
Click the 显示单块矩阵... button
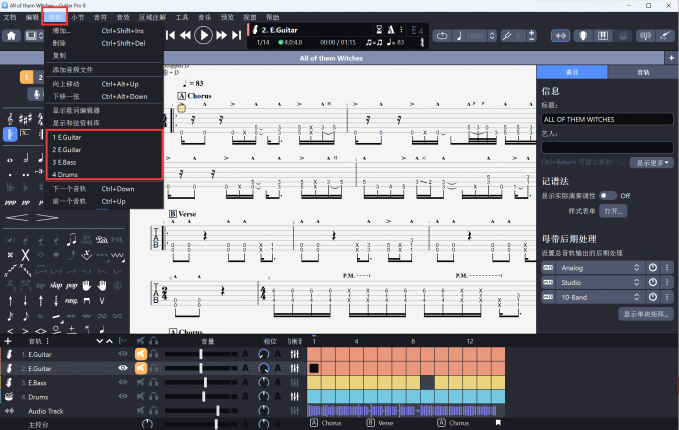pyautogui.click(x=646, y=314)
